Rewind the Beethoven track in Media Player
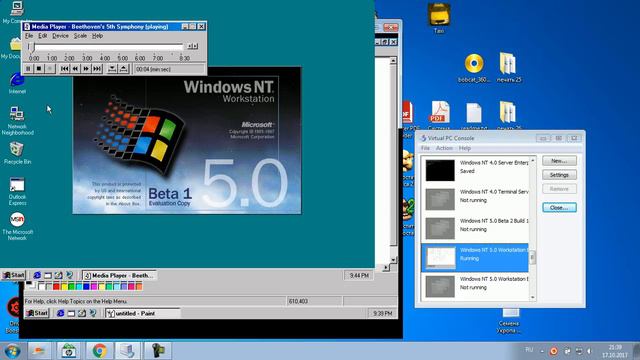Viewport: 640px width, 360px height. click(75, 69)
